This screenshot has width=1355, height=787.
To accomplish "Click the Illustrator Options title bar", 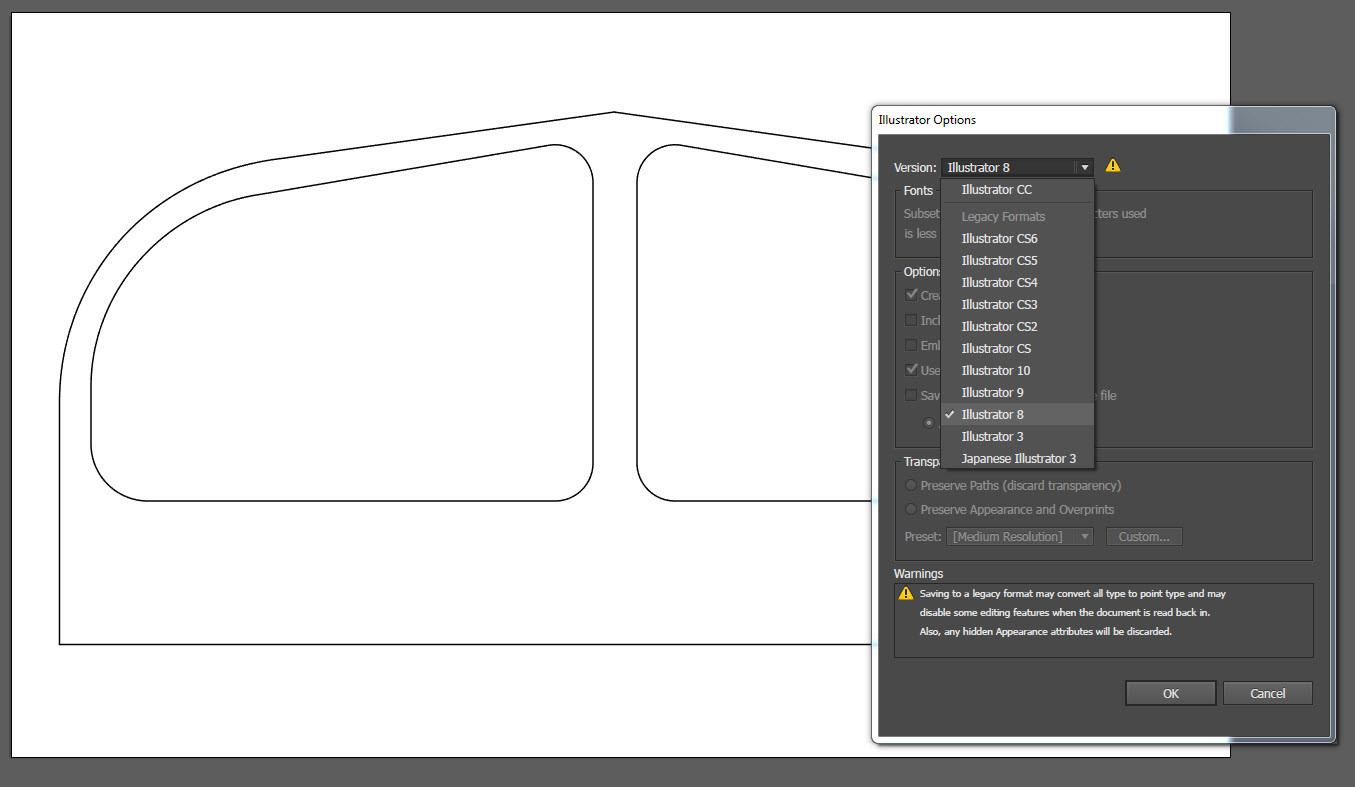I will click(1103, 120).
